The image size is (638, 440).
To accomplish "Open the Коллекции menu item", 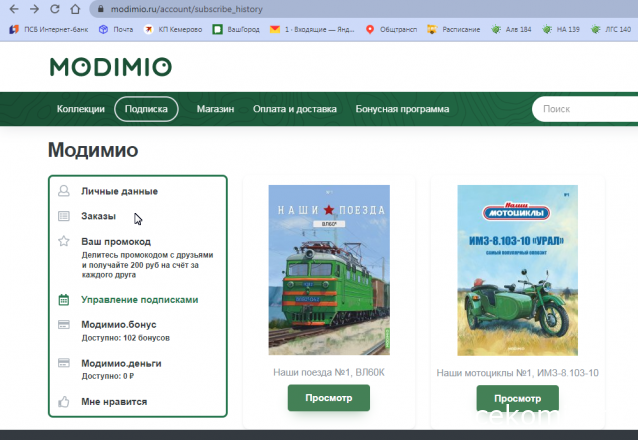I will [x=81, y=109].
